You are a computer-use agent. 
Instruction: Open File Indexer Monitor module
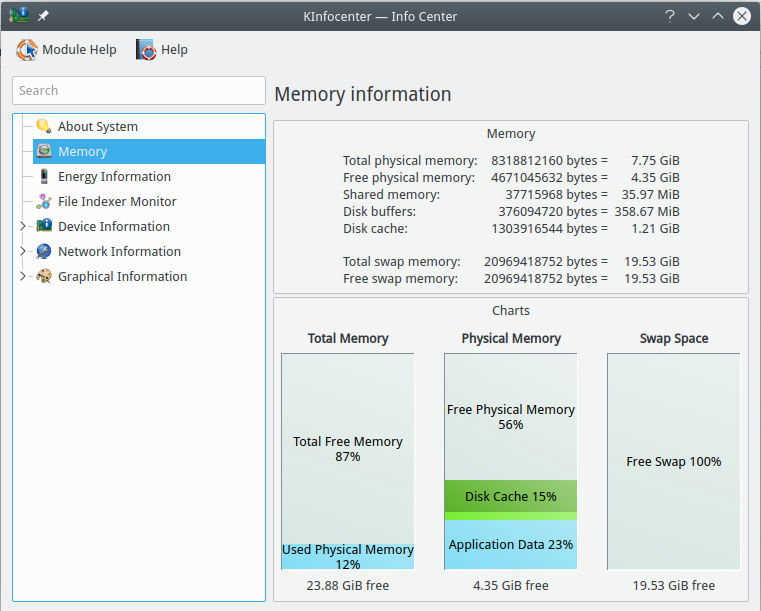pyautogui.click(x=117, y=201)
